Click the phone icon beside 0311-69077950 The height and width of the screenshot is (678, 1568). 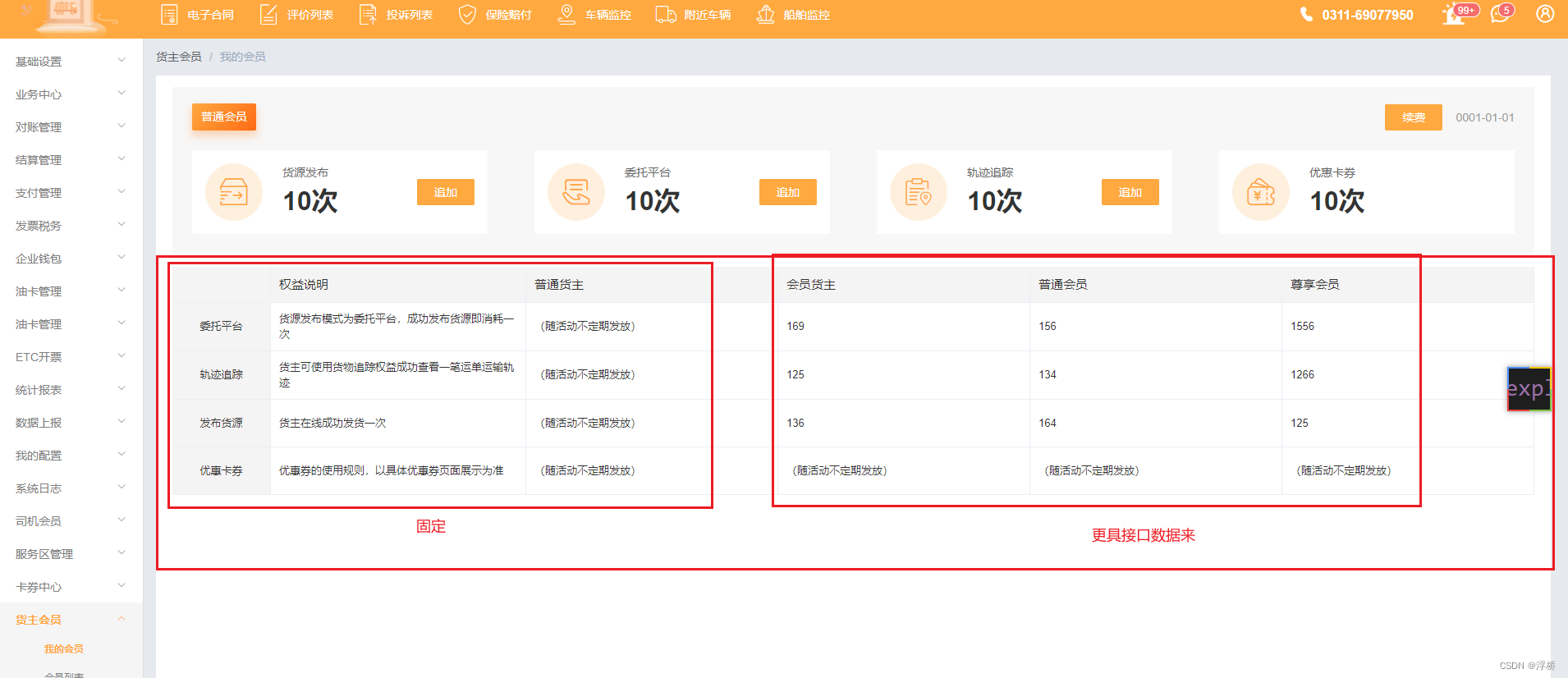1306,15
